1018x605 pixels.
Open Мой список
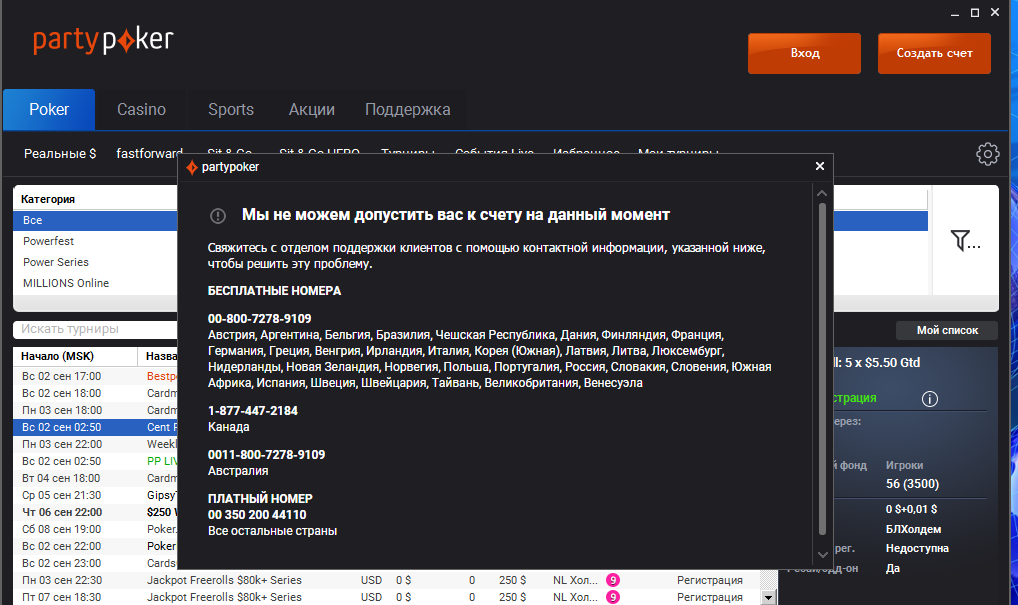947,330
